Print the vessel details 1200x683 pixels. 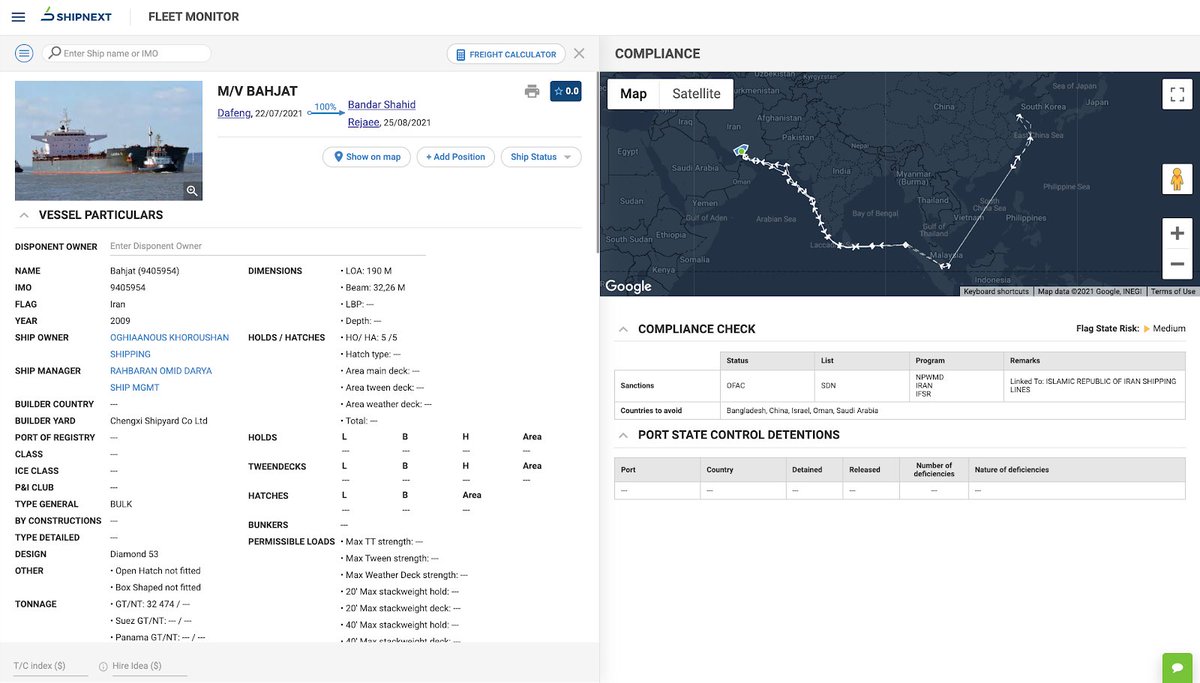click(x=532, y=91)
